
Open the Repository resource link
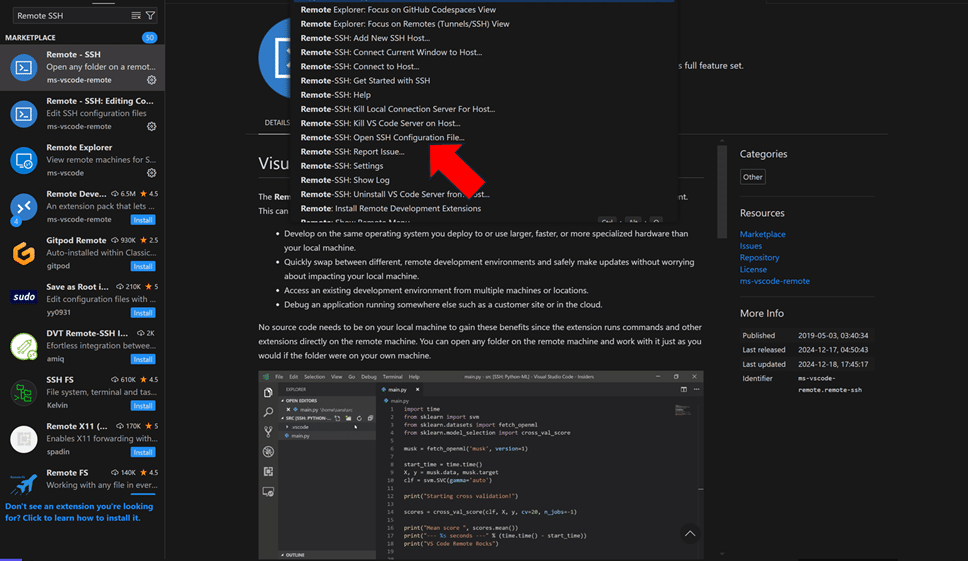coord(759,257)
